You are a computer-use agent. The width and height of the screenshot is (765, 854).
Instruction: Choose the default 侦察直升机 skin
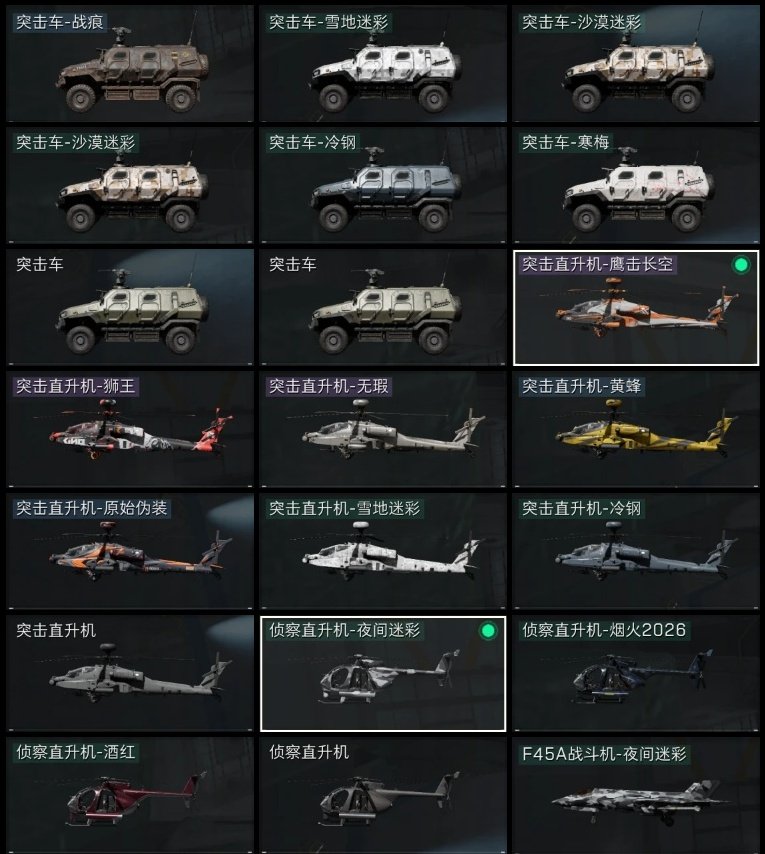383,795
